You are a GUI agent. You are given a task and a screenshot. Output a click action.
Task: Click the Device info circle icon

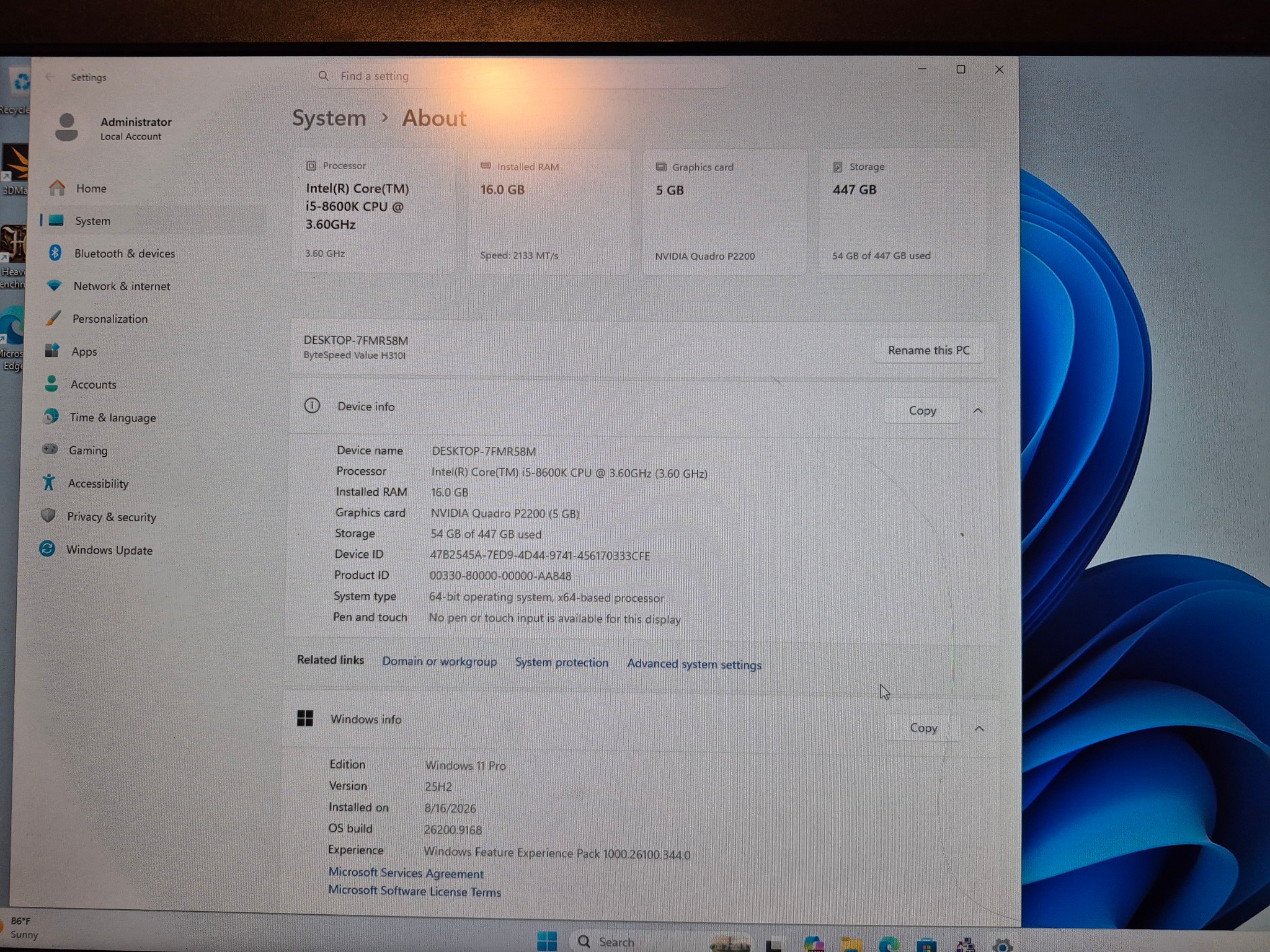point(312,406)
